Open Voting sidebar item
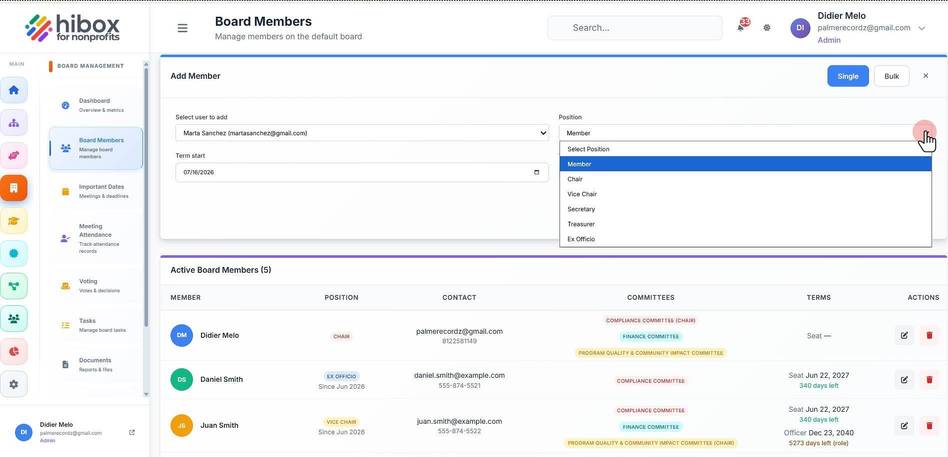Screen dimensions: 948x457 (96, 285)
